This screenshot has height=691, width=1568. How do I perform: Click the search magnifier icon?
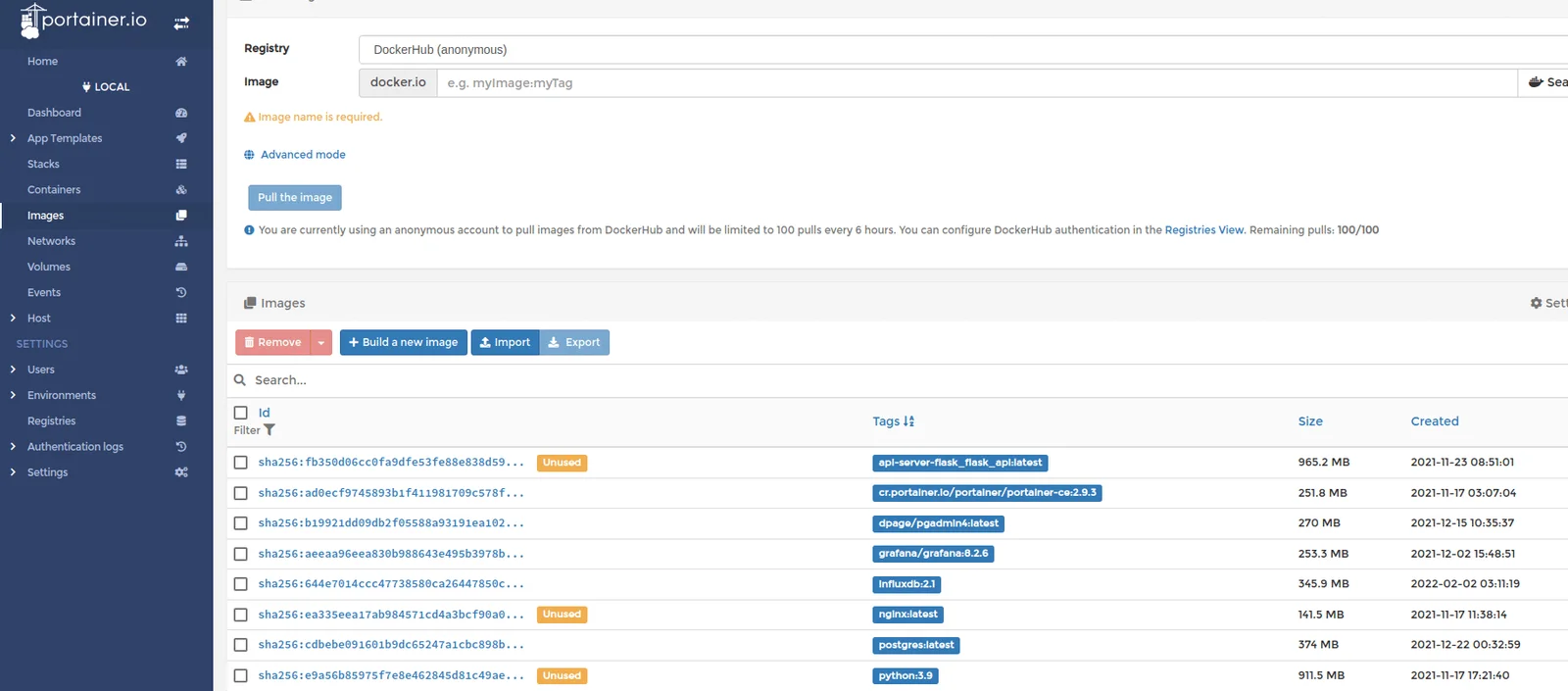(x=240, y=380)
